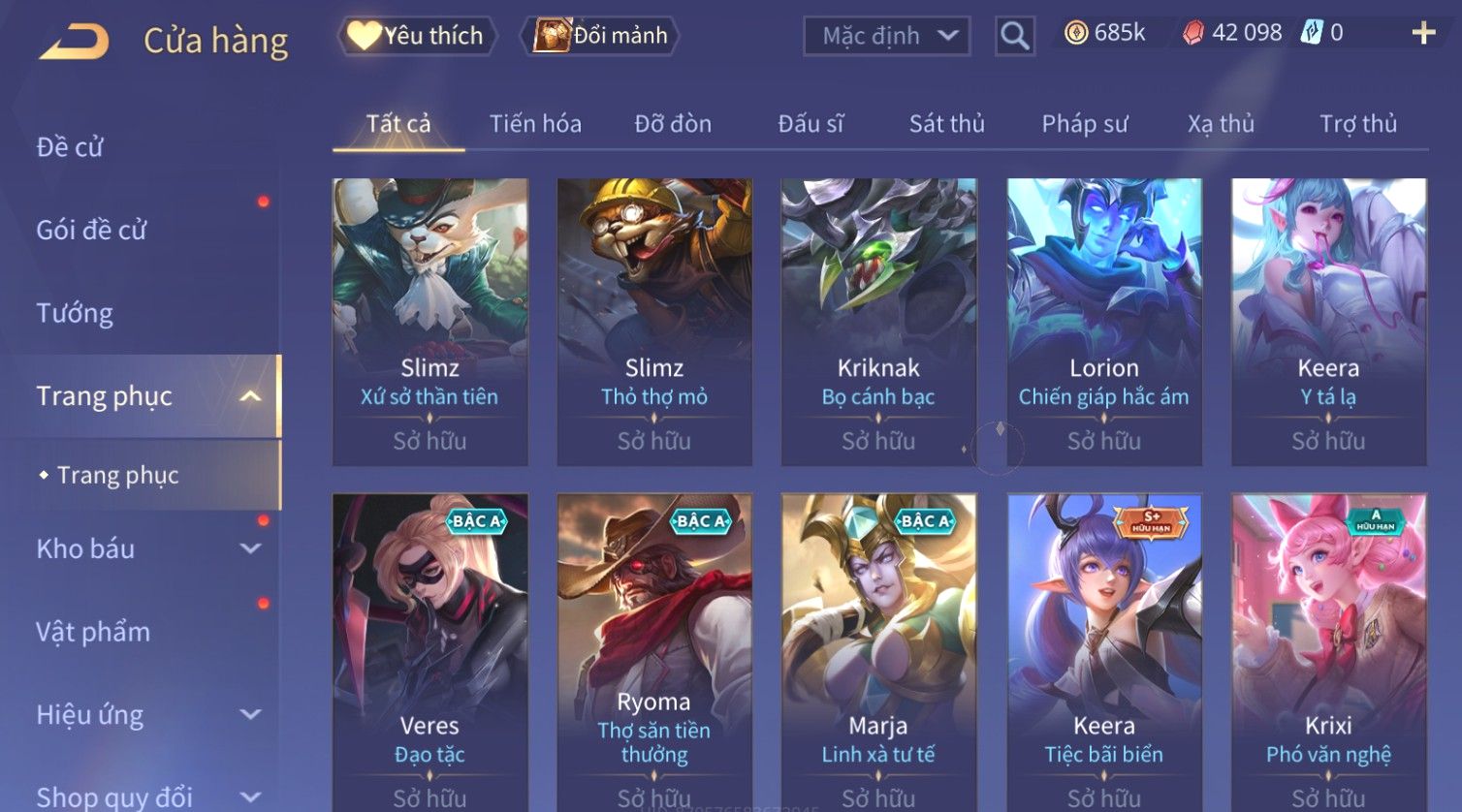Screen dimensions: 1462x812
Task: Open Gói đề cử in sidebar
Action: coord(91,230)
